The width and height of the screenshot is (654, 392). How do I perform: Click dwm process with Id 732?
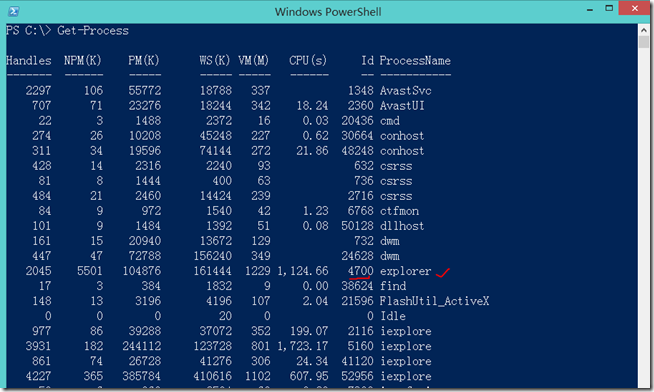[x=390, y=241]
